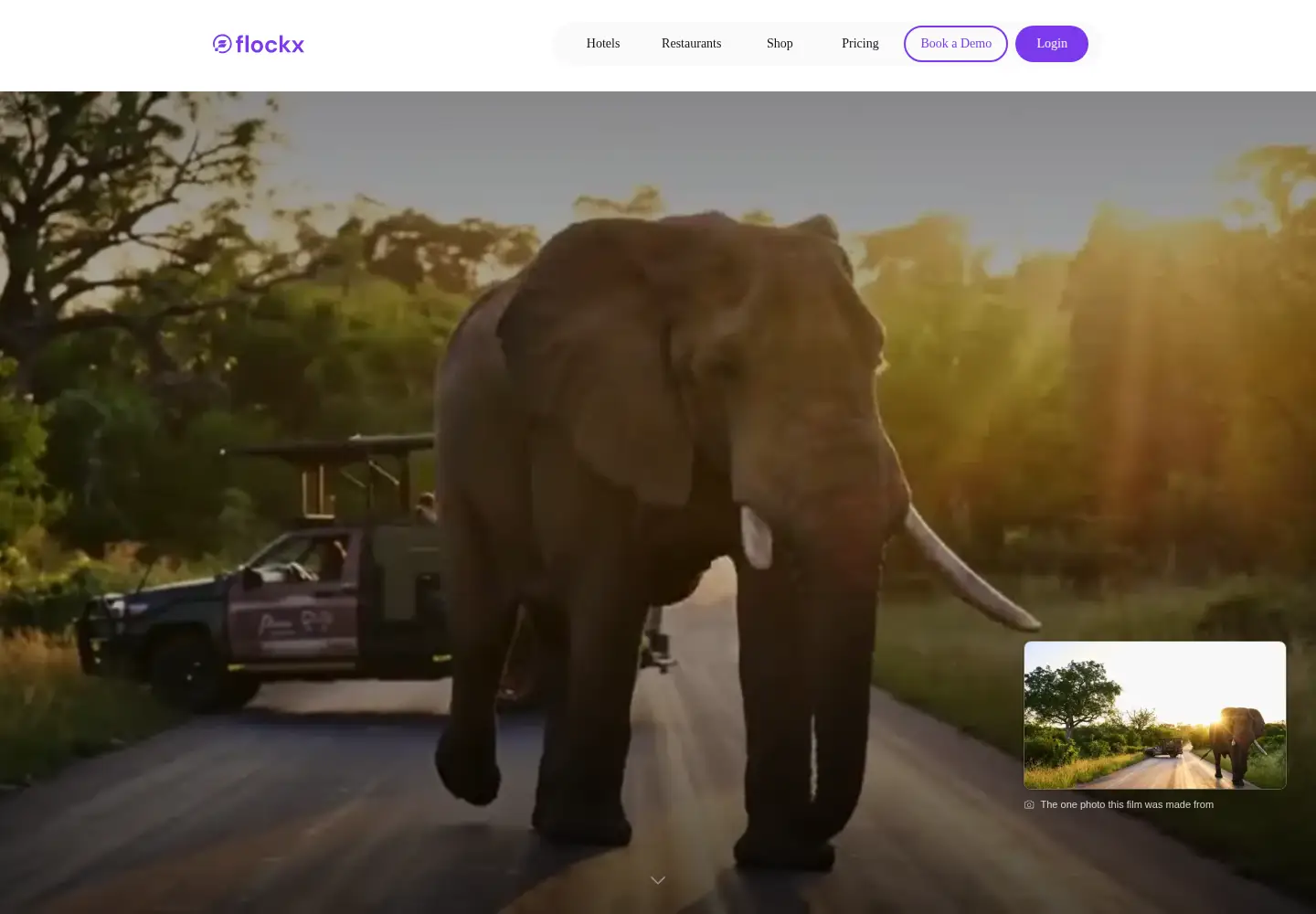
Task: Open the Hotels menu item
Action: [603, 44]
